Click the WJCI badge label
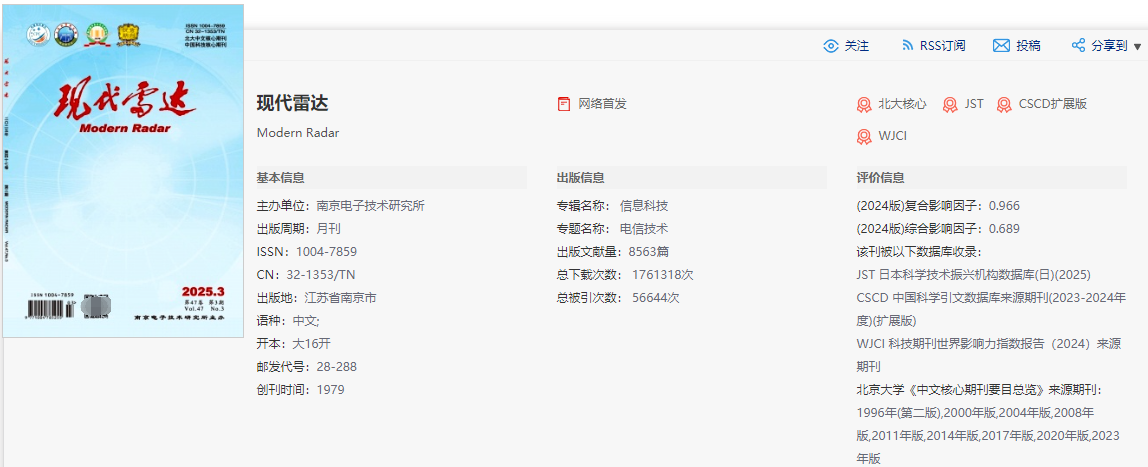Screen dimensions: 1148x467 (892, 136)
